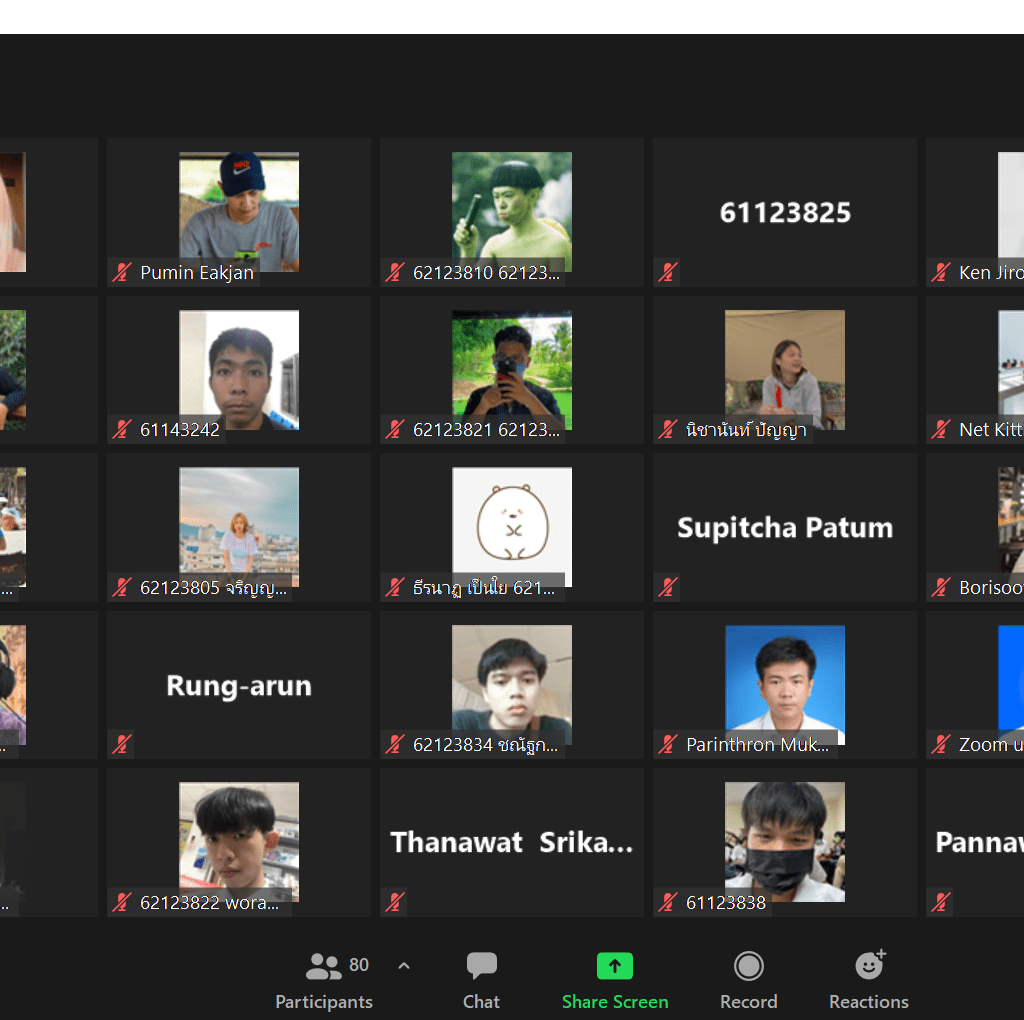Click the Pumin Eakjan name label

(197, 272)
